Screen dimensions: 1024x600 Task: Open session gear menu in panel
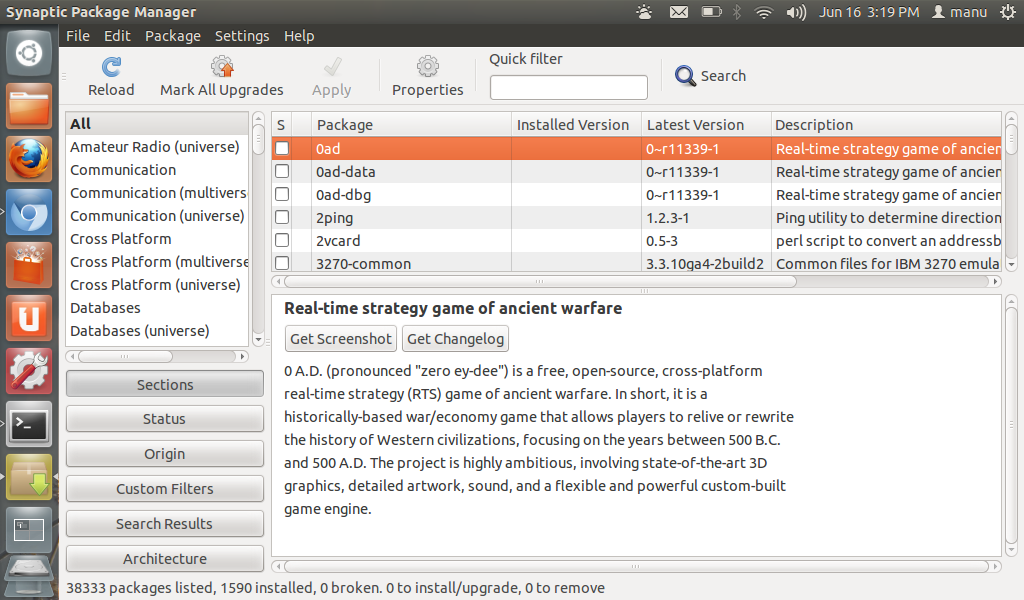(x=1008, y=12)
